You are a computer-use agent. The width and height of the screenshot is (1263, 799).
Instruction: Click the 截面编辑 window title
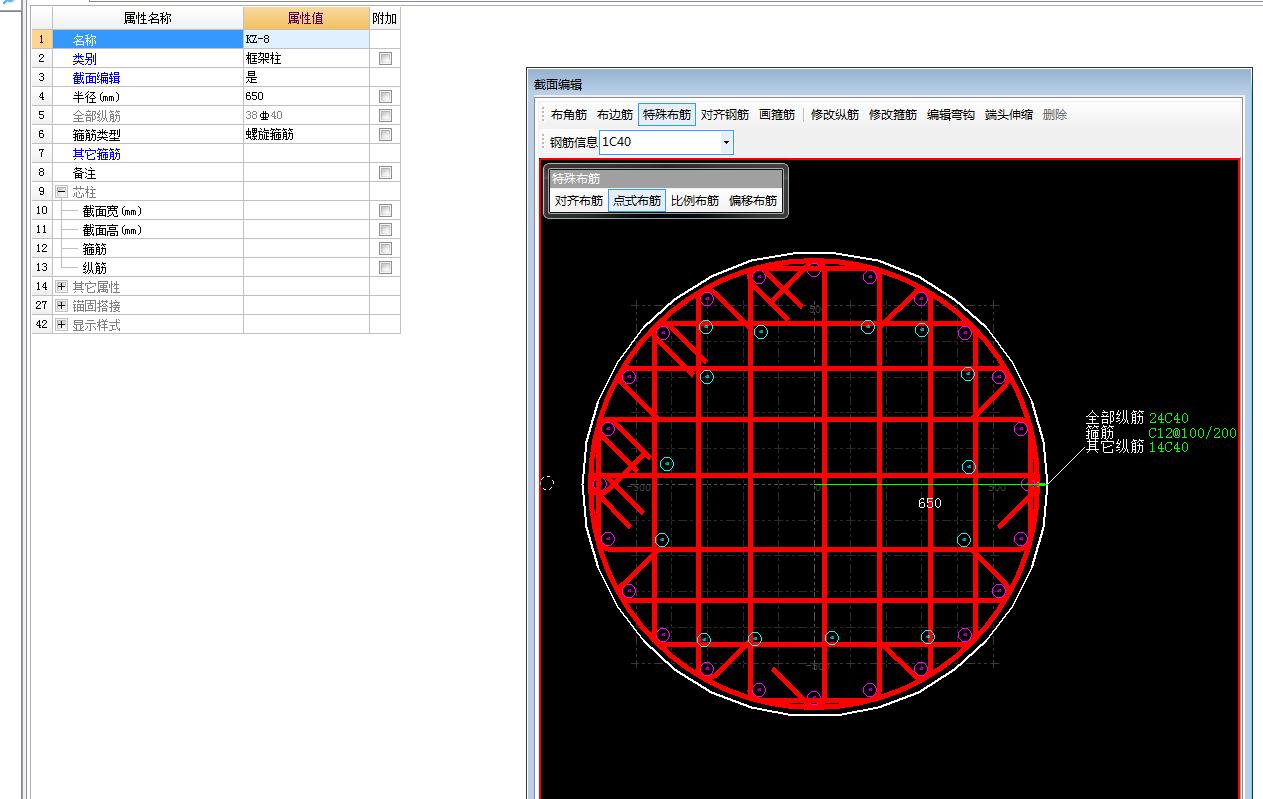click(x=558, y=85)
